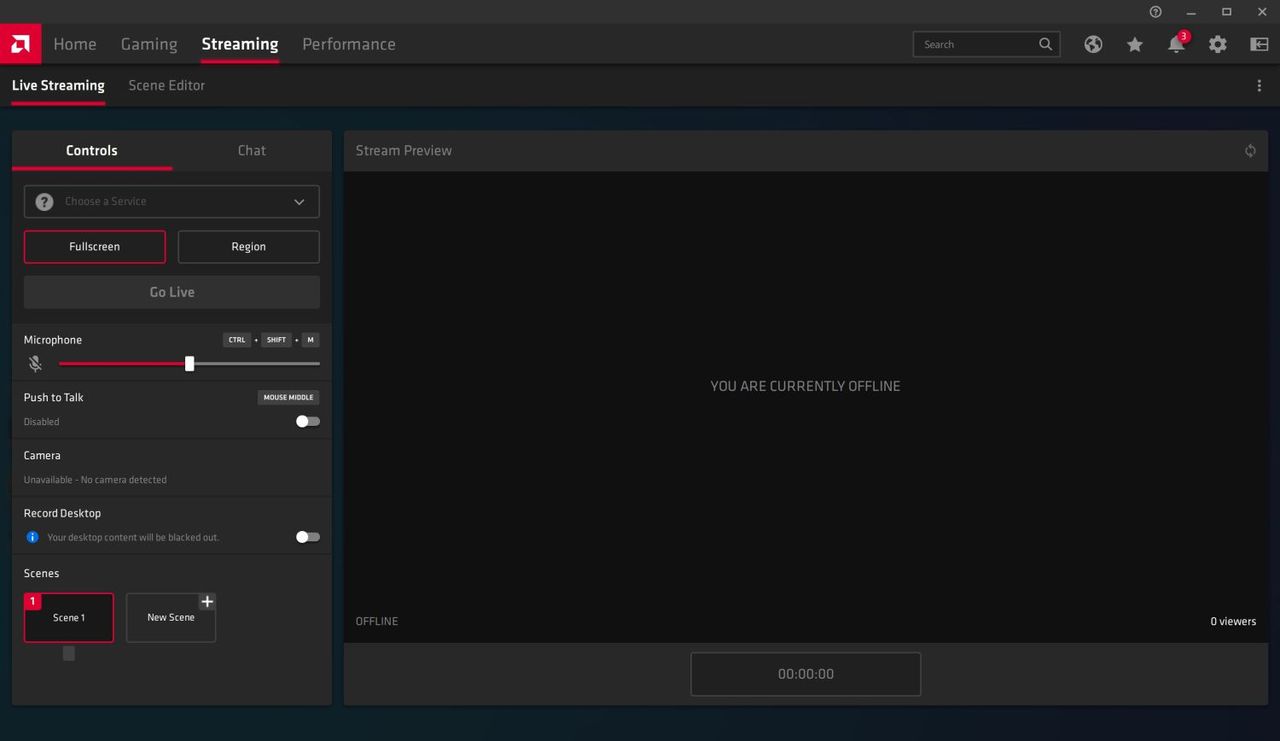
Task: Click the Record Desktop info icon
Action: pos(32,537)
